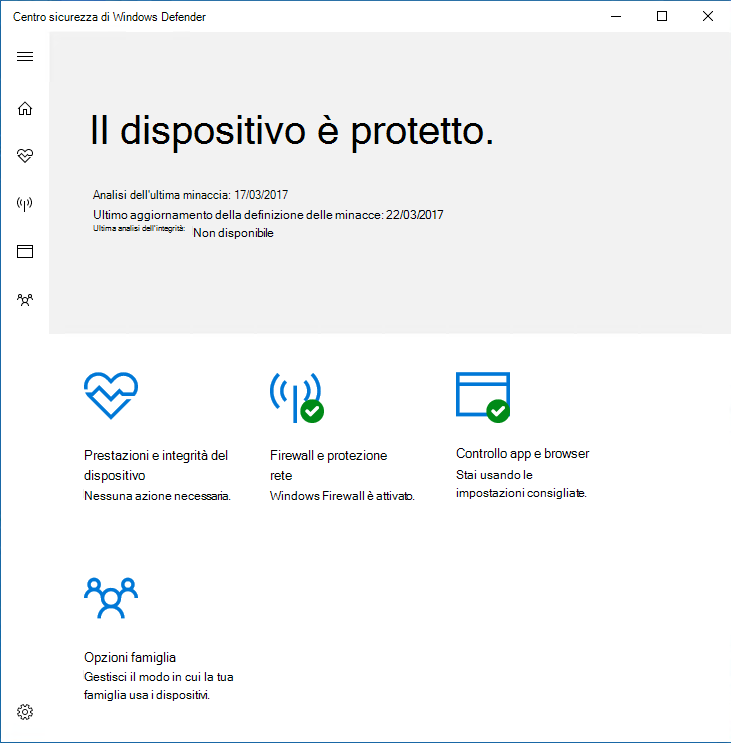Click 'Gestisci il modo in cui la tua famiglia' text
The height and width of the screenshot is (743, 731).
(159, 686)
